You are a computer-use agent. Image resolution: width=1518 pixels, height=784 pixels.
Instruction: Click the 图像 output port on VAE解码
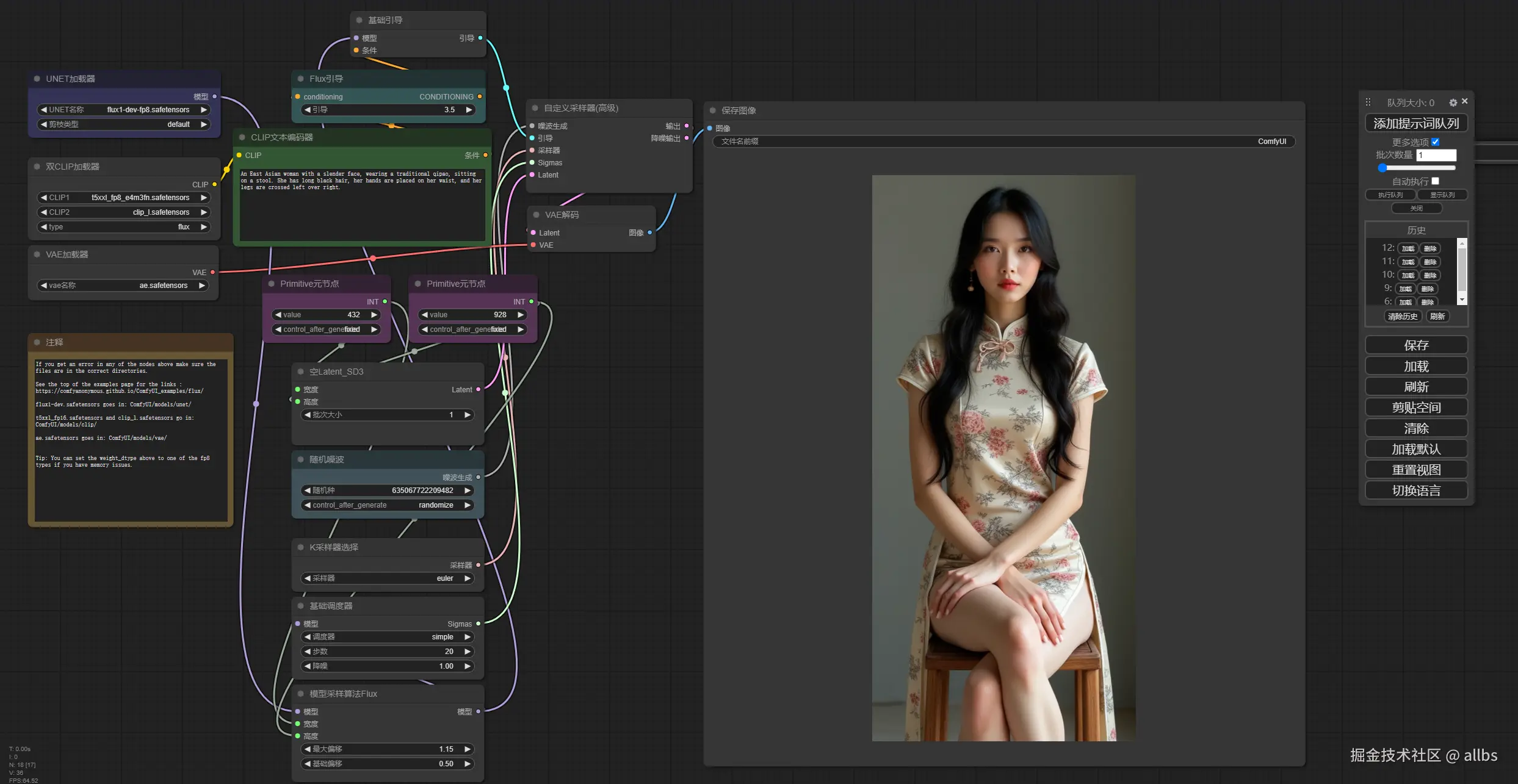pyautogui.click(x=649, y=232)
